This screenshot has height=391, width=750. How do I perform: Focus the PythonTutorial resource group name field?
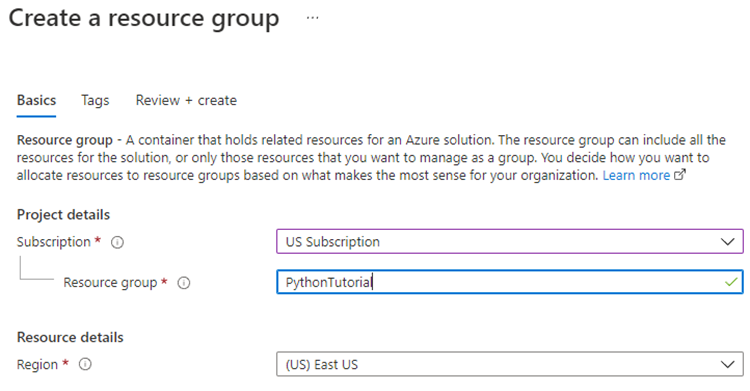pos(510,282)
